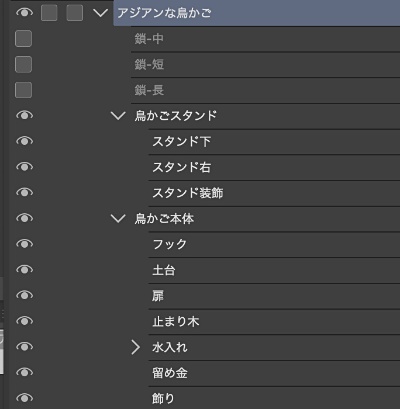The image size is (400, 409).
Task: Hide the スタンド下 part
Action: (x=24, y=141)
